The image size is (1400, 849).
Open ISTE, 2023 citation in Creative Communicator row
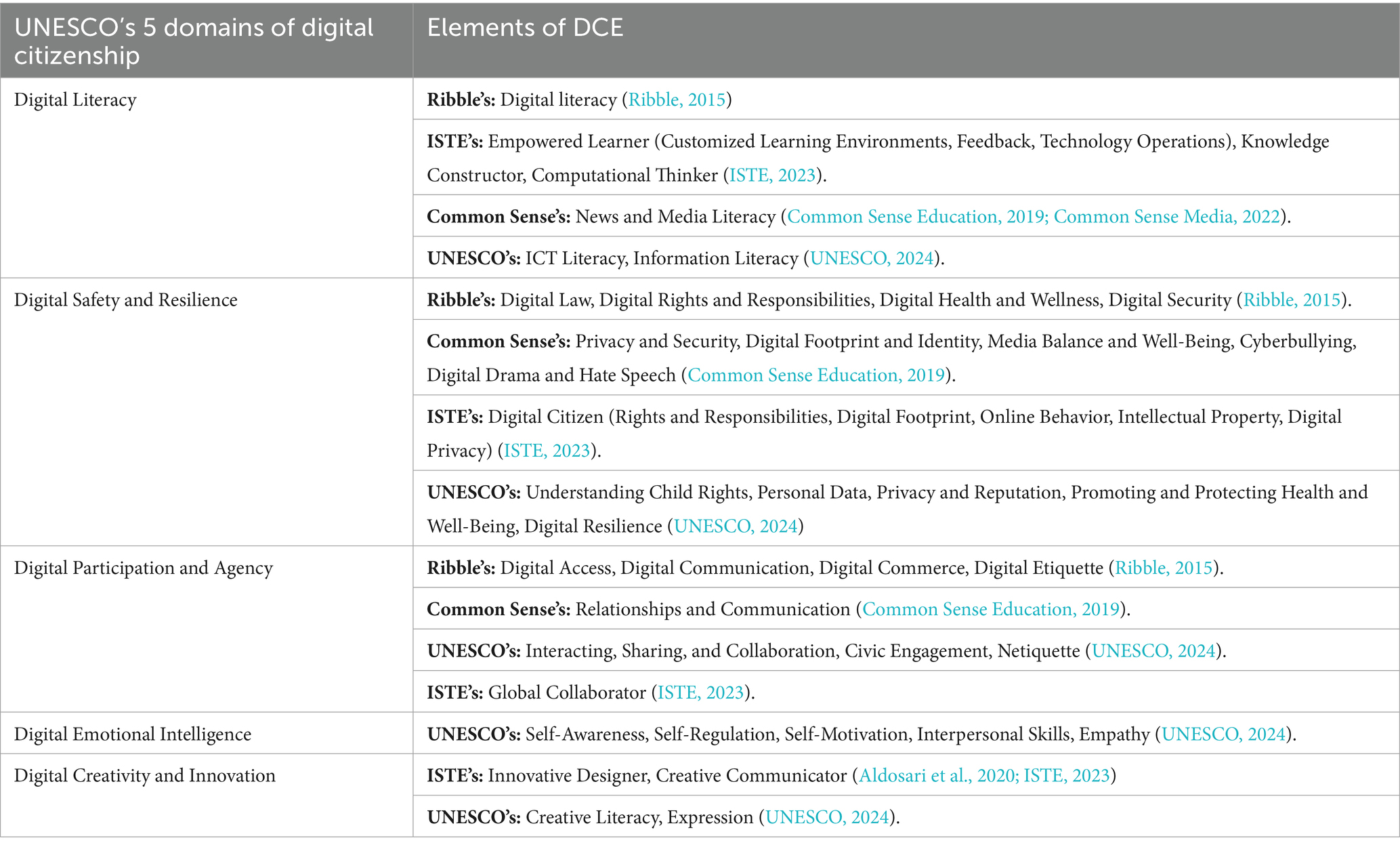coord(1067,775)
